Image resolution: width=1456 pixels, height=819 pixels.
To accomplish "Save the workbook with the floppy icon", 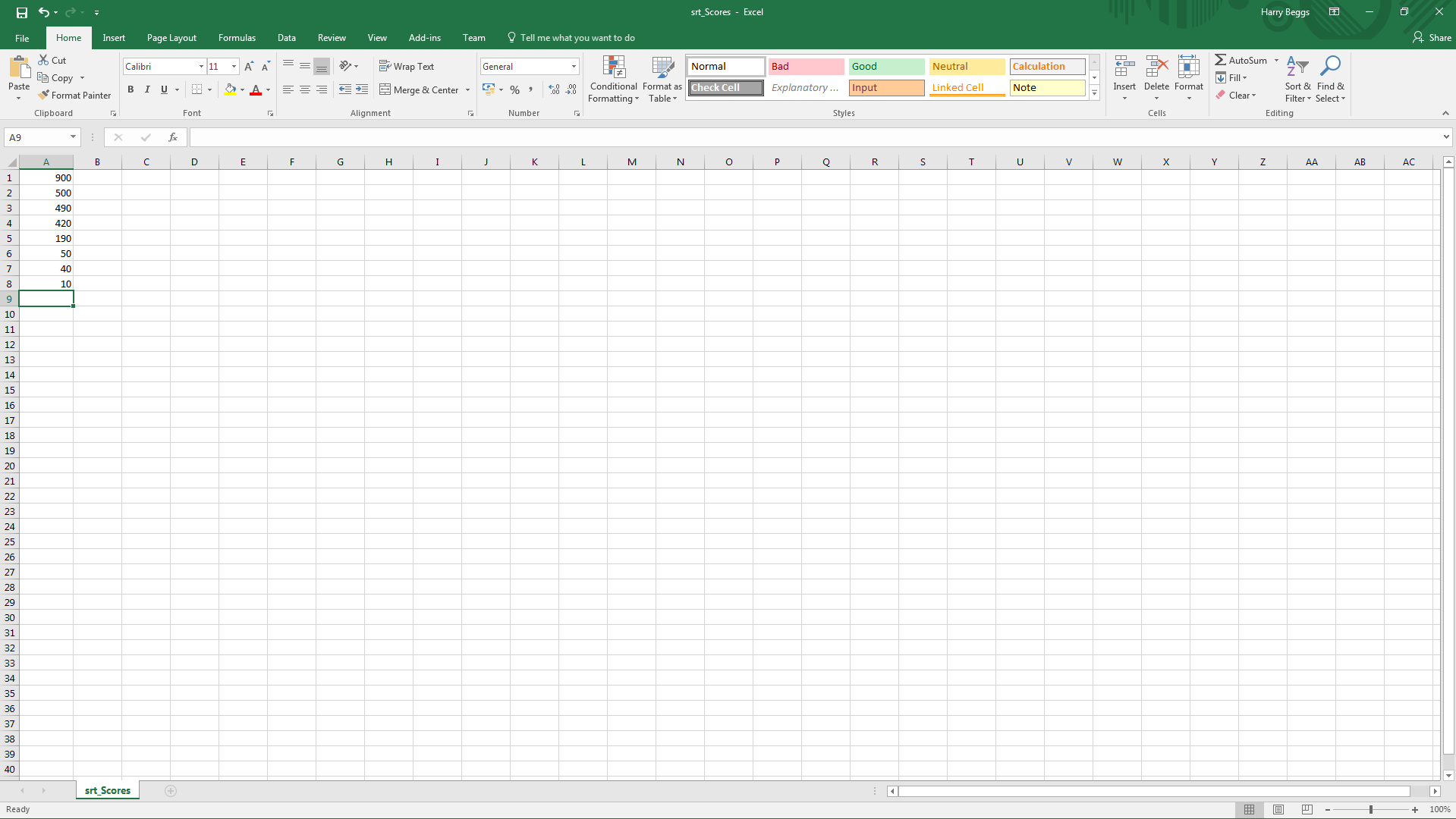I will point(22,12).
